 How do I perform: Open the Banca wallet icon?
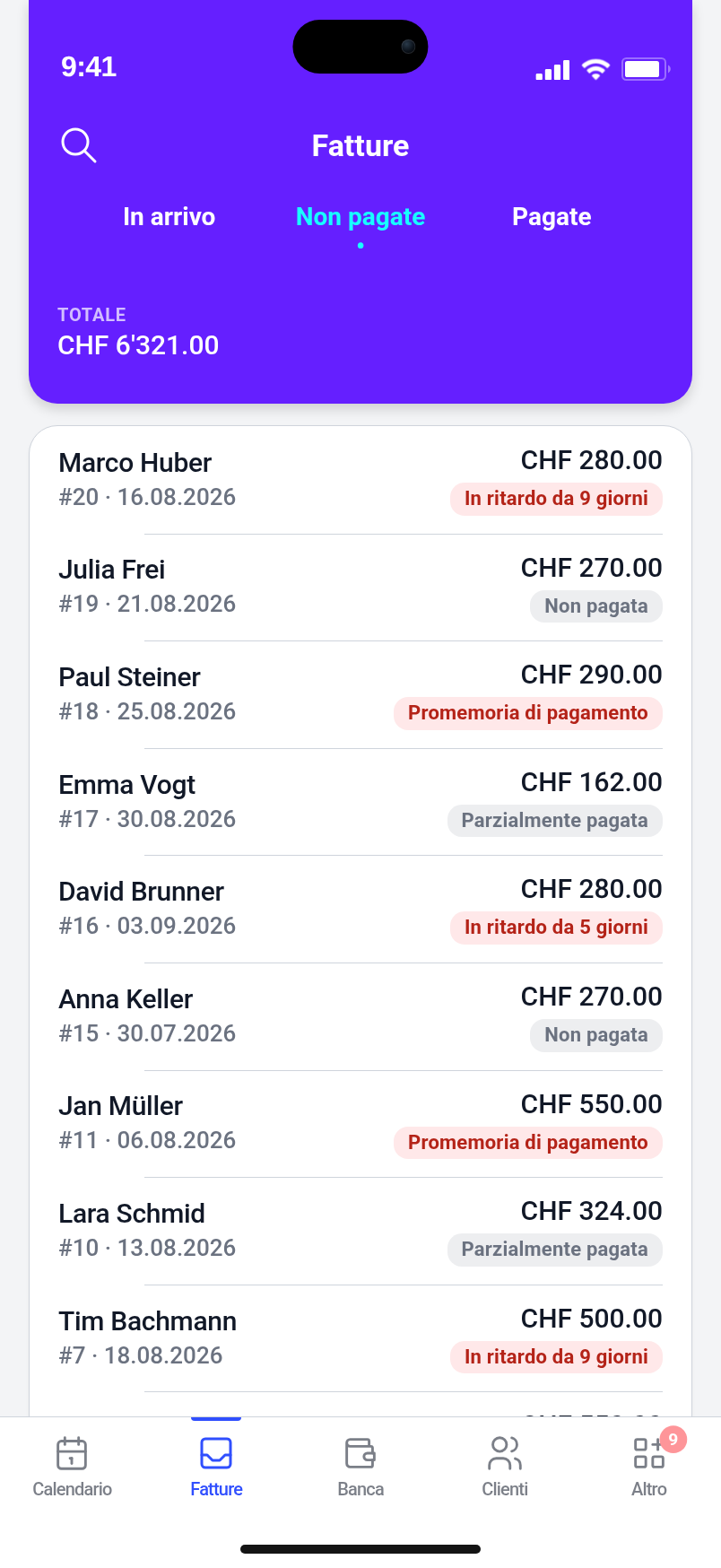coord(360,1453)
